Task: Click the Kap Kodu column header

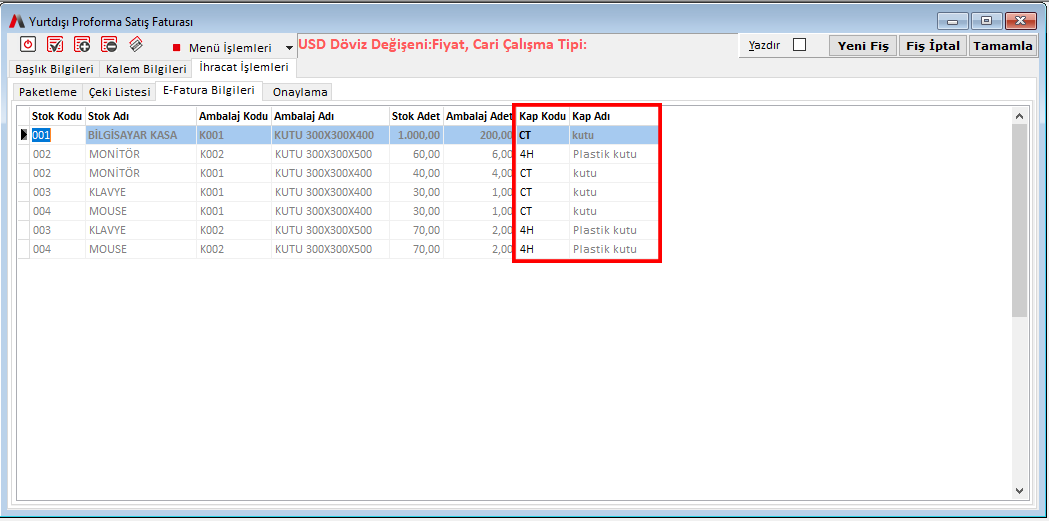Action: click(543, 116)
